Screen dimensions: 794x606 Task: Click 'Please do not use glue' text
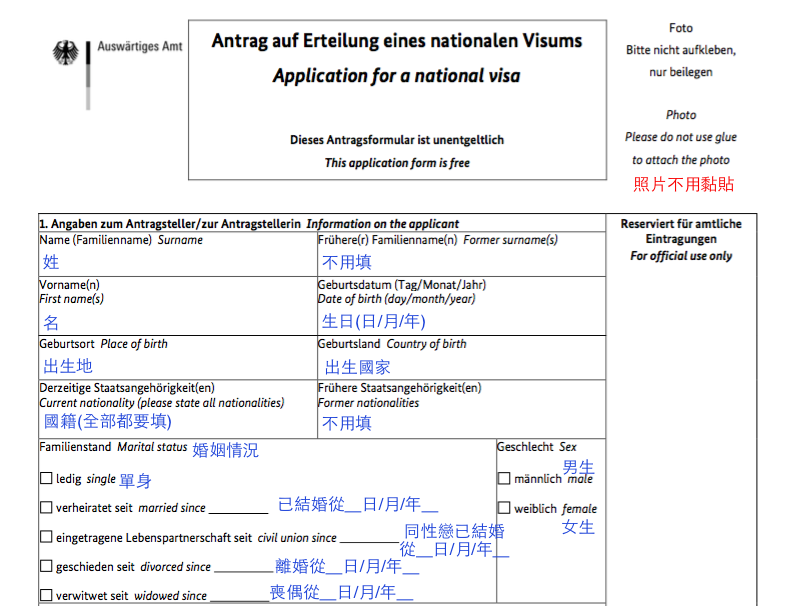point(681,137)
